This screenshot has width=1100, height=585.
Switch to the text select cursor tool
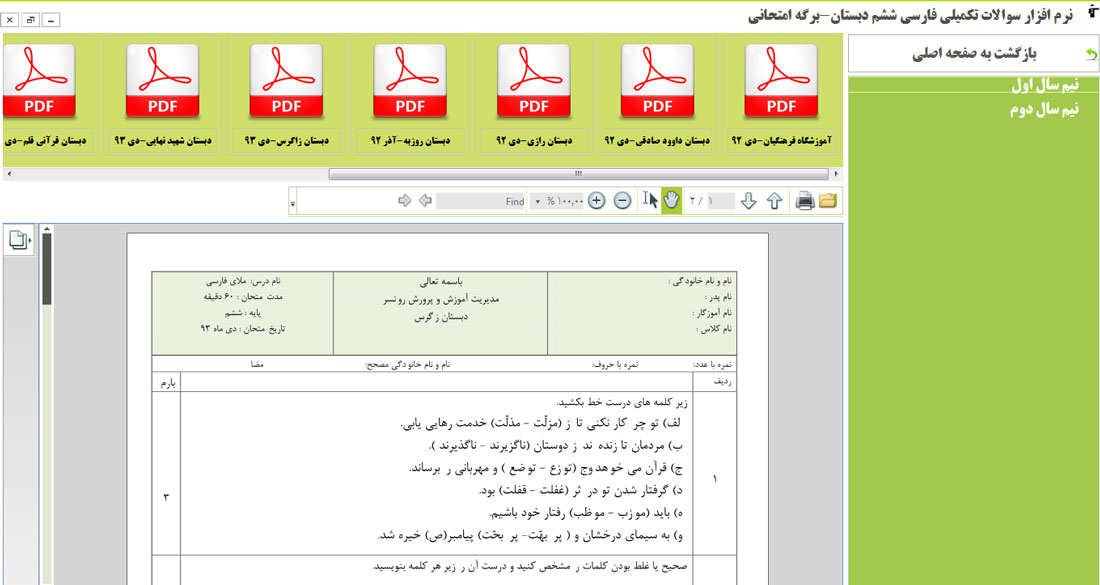point(650,201)
